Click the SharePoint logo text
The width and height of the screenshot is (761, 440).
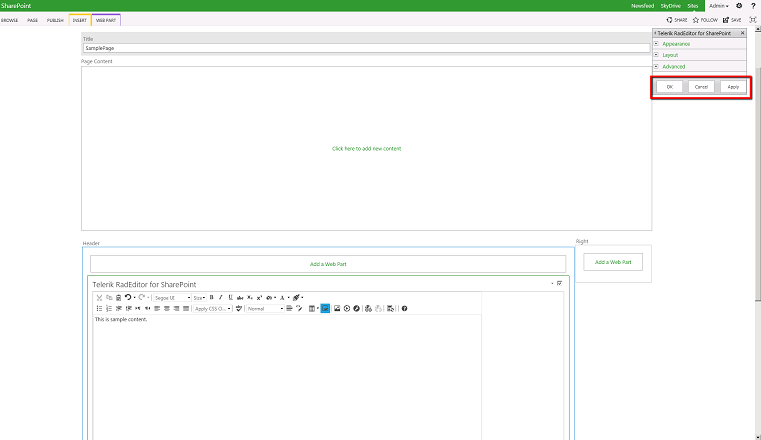tap(16, 6)
